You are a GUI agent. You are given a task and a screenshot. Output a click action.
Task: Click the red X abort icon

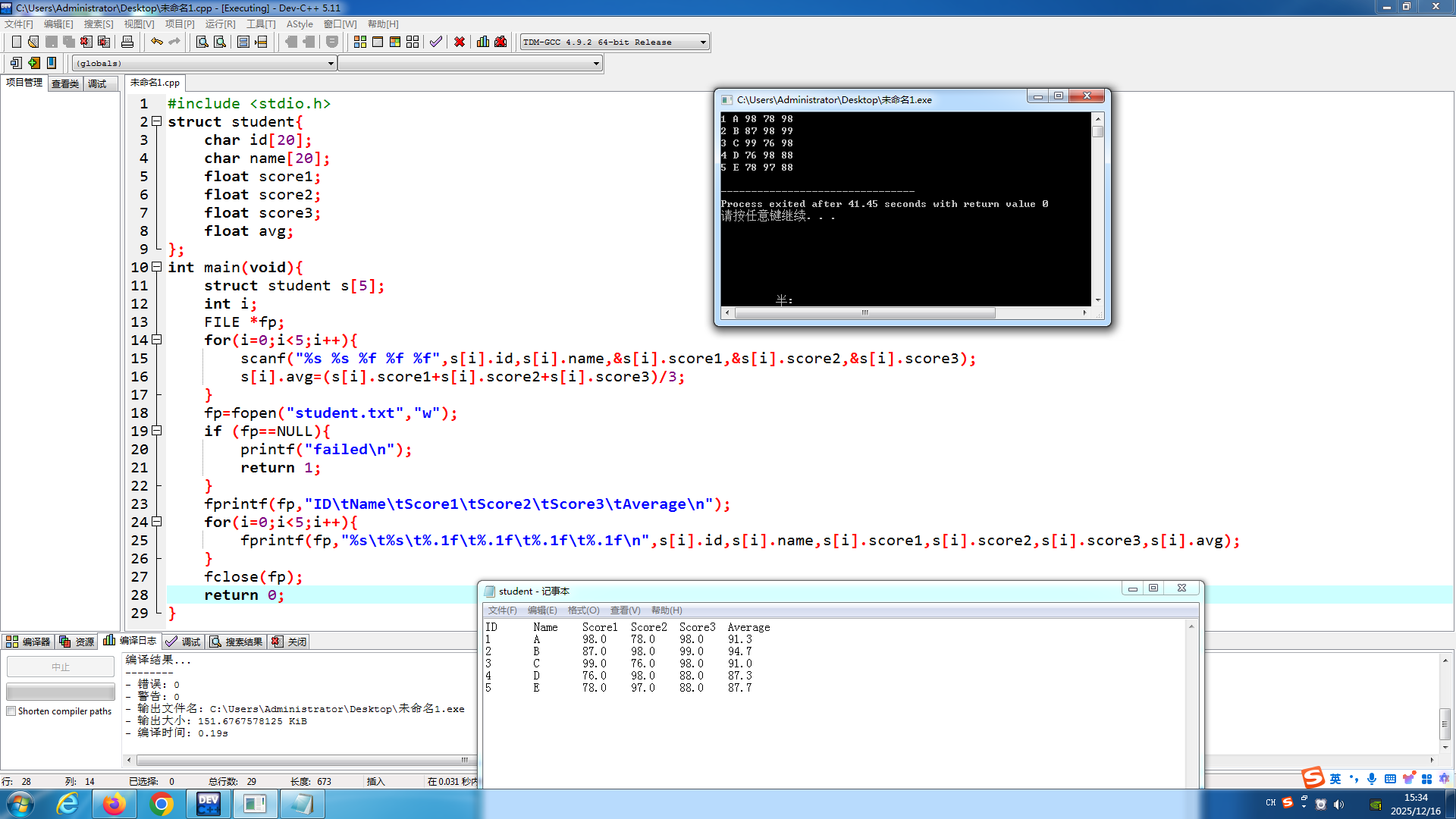(460, 42)
